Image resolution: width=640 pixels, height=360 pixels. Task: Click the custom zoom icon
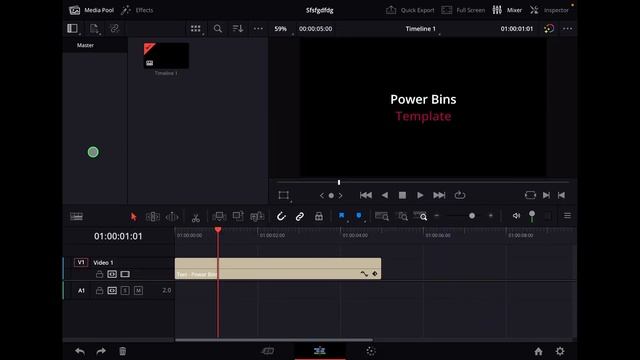420,216
